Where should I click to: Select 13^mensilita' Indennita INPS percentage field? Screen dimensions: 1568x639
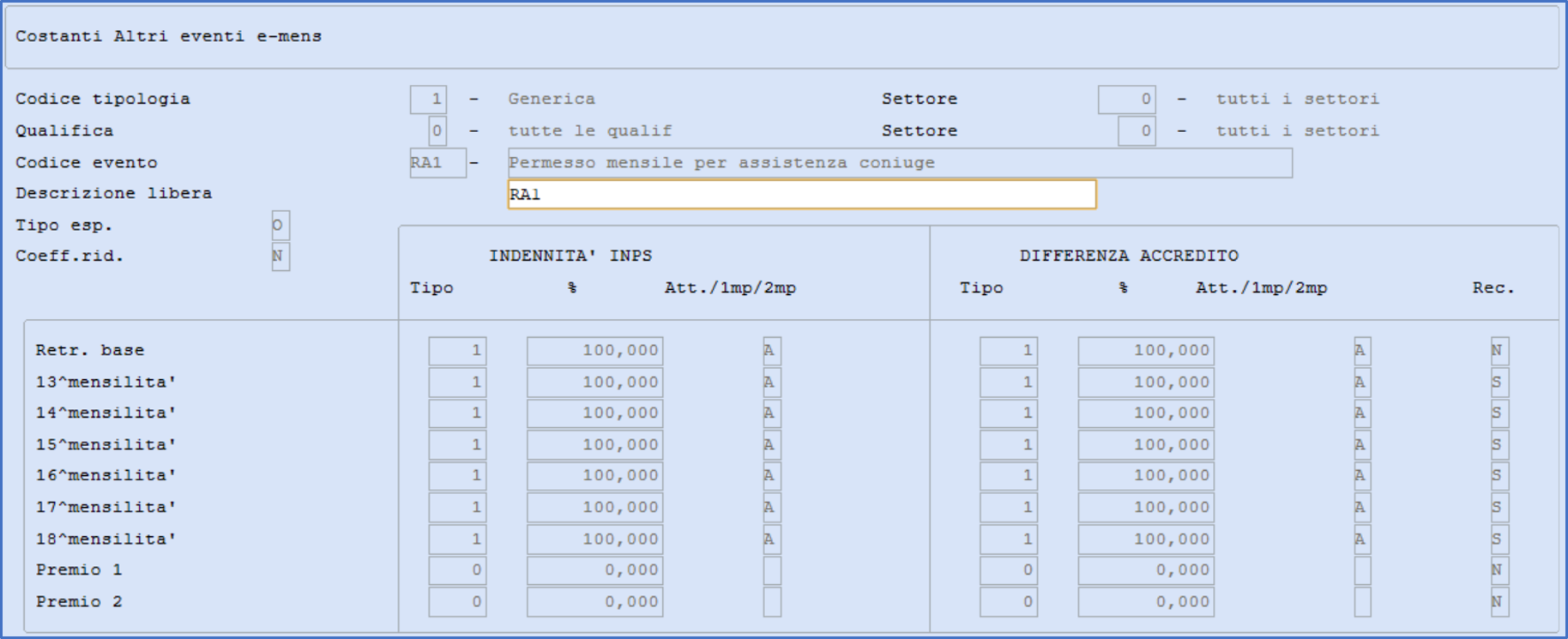pos(595,383)
